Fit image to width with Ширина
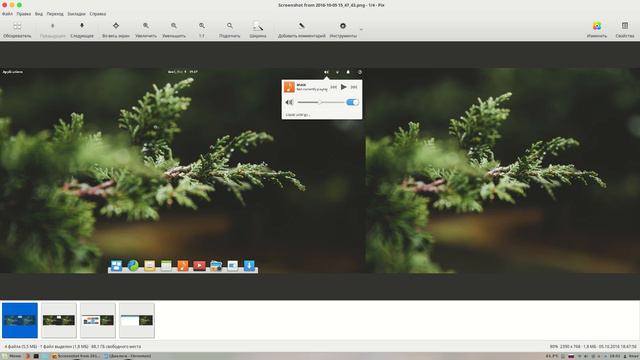Viewport: 640px width, 360px height. coord(258,30)
